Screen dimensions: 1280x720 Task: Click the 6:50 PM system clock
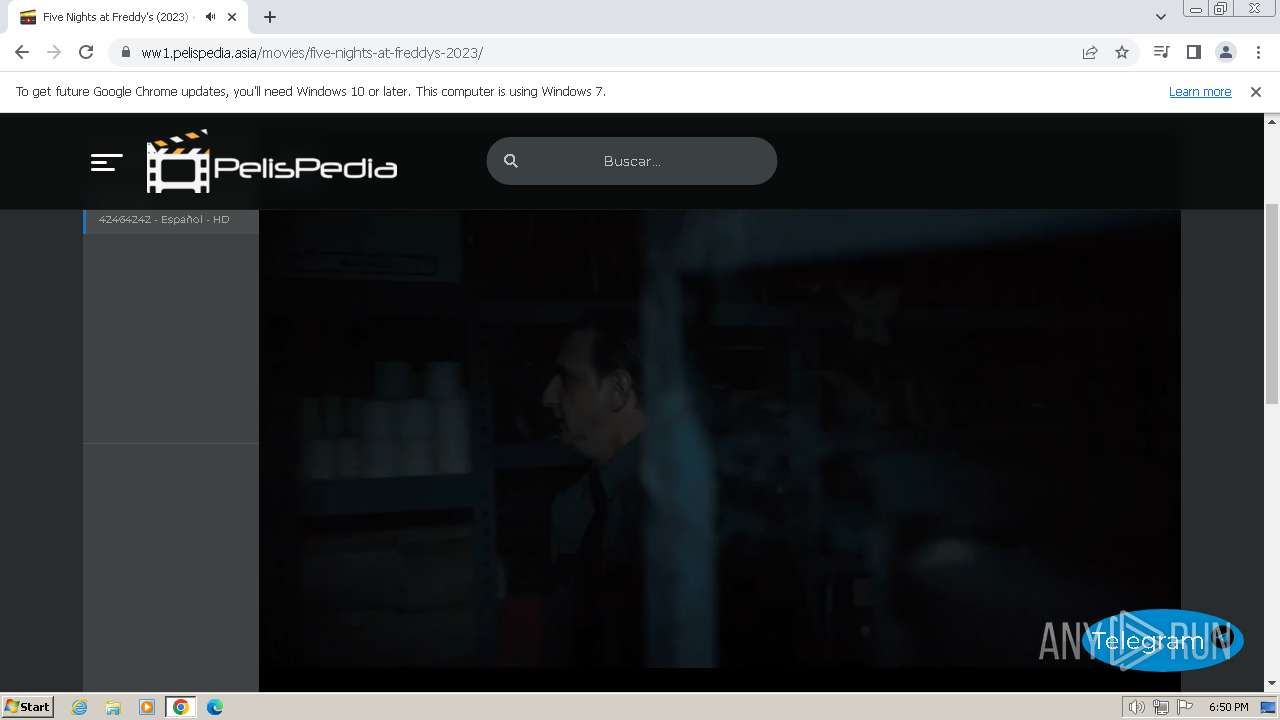click(1229, 707)
